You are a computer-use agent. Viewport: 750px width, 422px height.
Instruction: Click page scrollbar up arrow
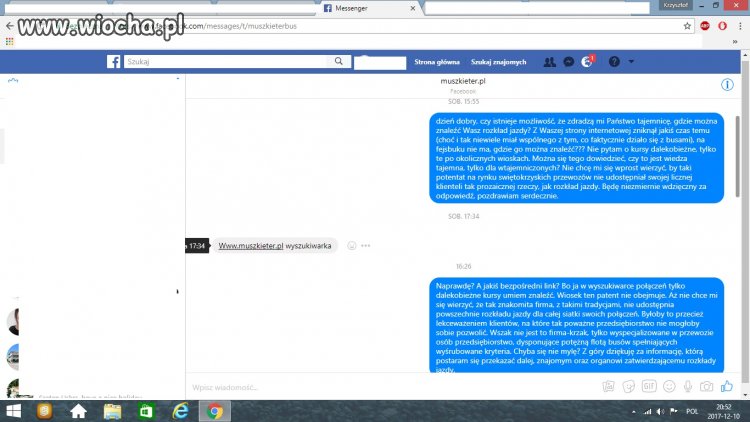745,55
